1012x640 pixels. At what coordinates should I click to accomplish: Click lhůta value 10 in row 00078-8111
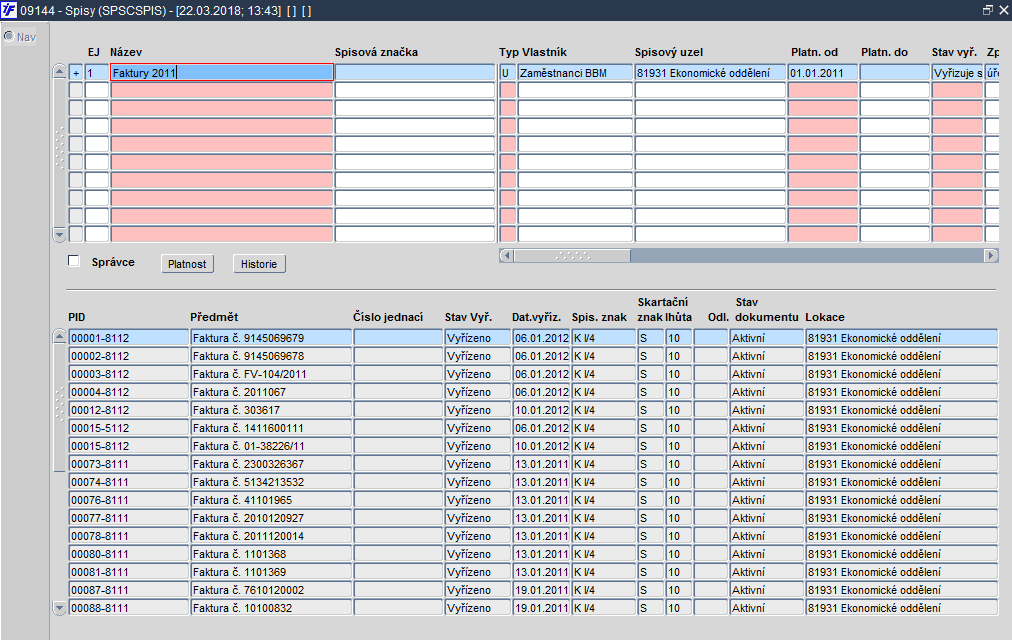[x=679, y=536]
